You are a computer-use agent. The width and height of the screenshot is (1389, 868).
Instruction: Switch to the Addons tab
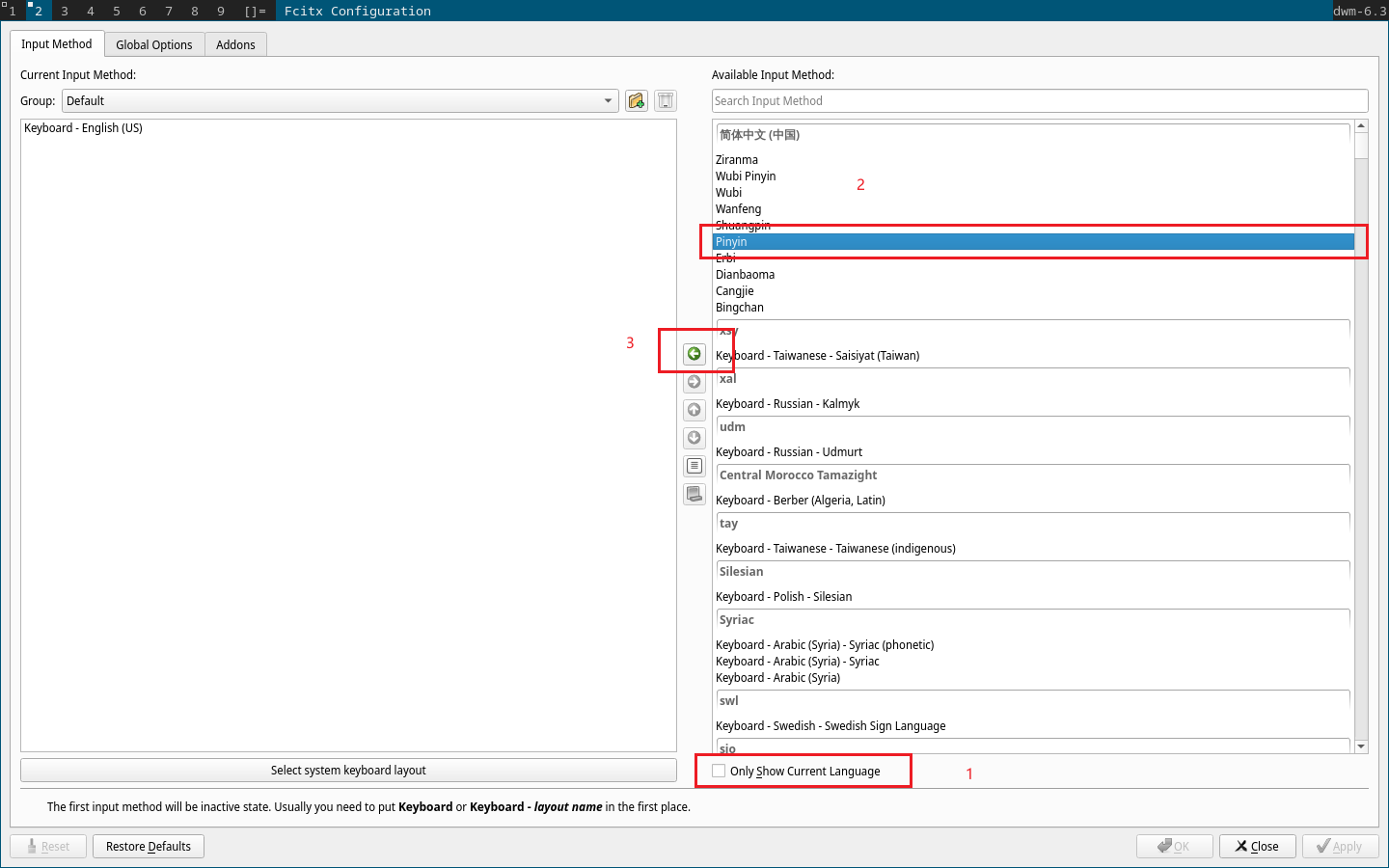click(235, 44)
